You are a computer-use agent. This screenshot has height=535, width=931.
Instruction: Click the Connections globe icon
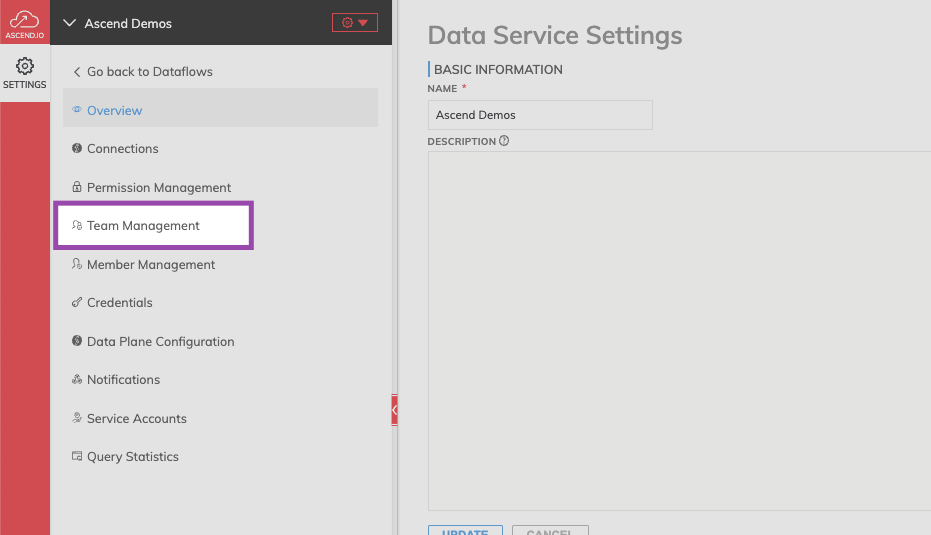(x=77, y=148)
